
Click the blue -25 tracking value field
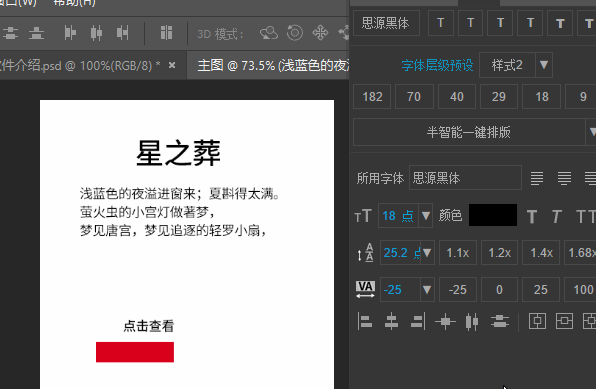pos(400,290)
